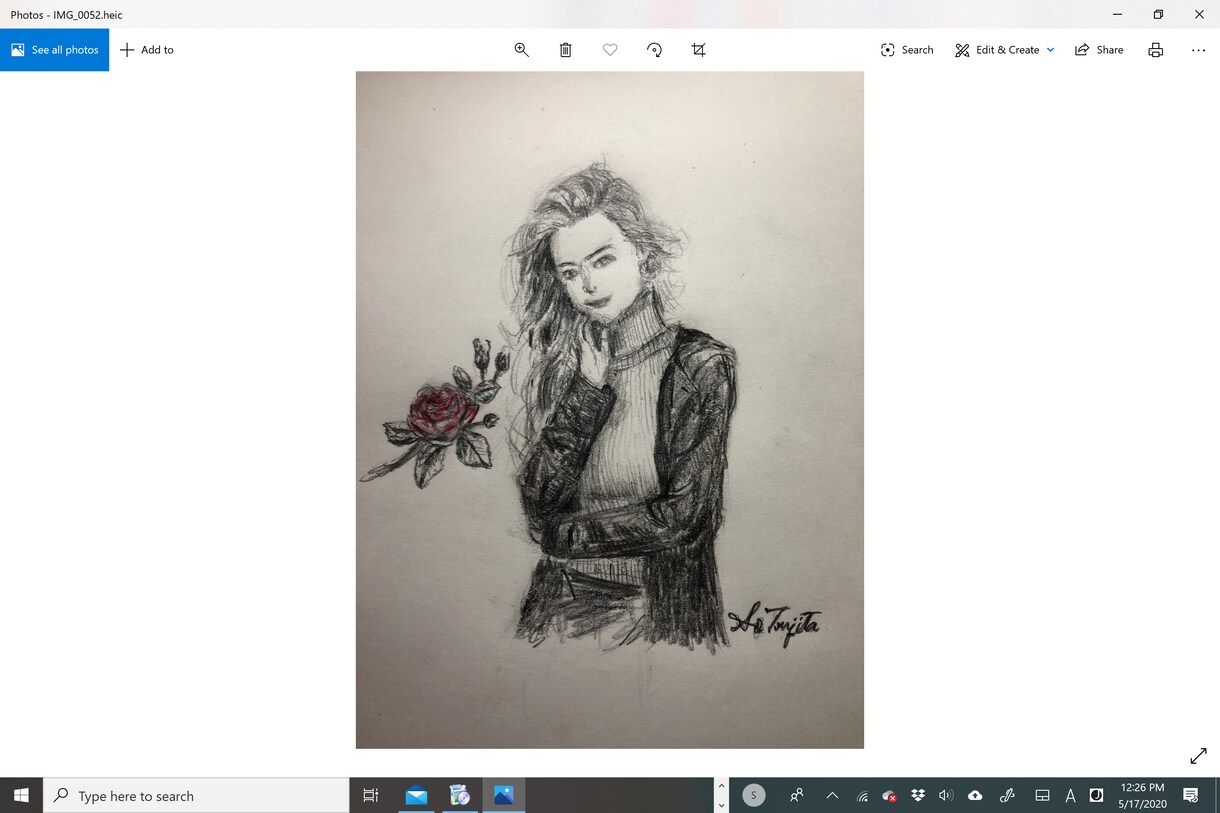Image resolution: width=1220 pixels, height=813 pixels.
Task: Expand the Edit & Create chevron
Action: coord(1050,50)
